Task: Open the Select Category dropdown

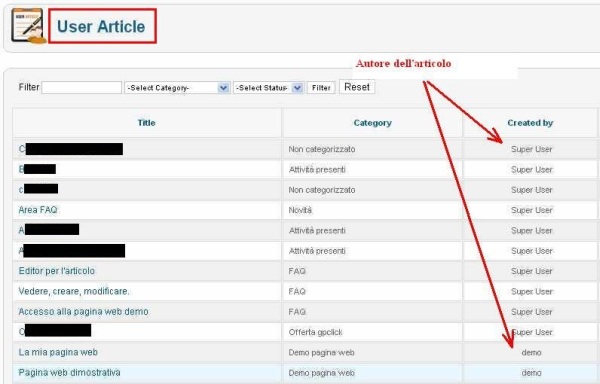Action: pyautogui.click(x=177, y=88)
